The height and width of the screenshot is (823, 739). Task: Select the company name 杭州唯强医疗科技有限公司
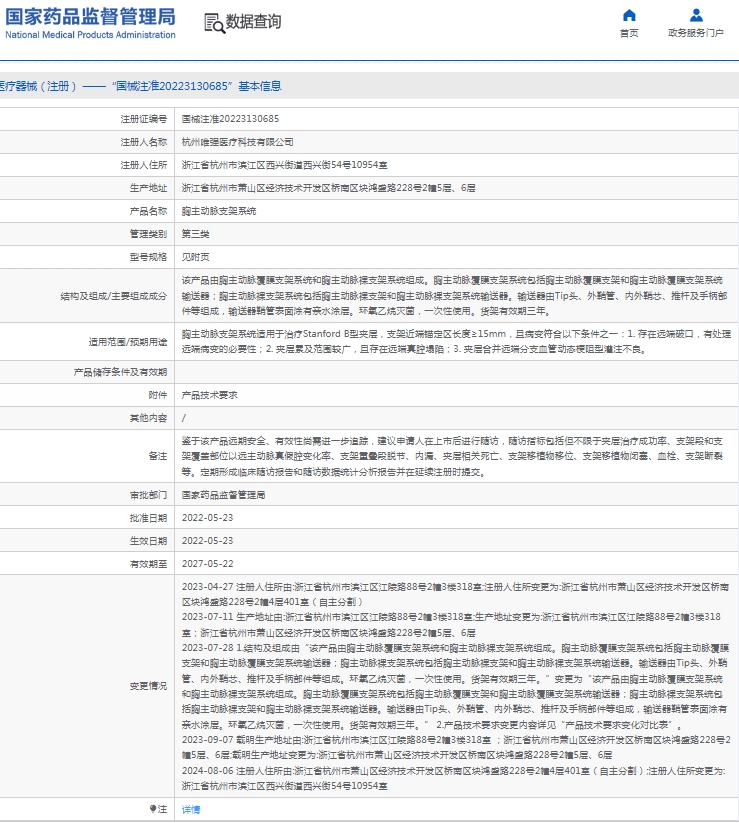(x=237, y=142)
